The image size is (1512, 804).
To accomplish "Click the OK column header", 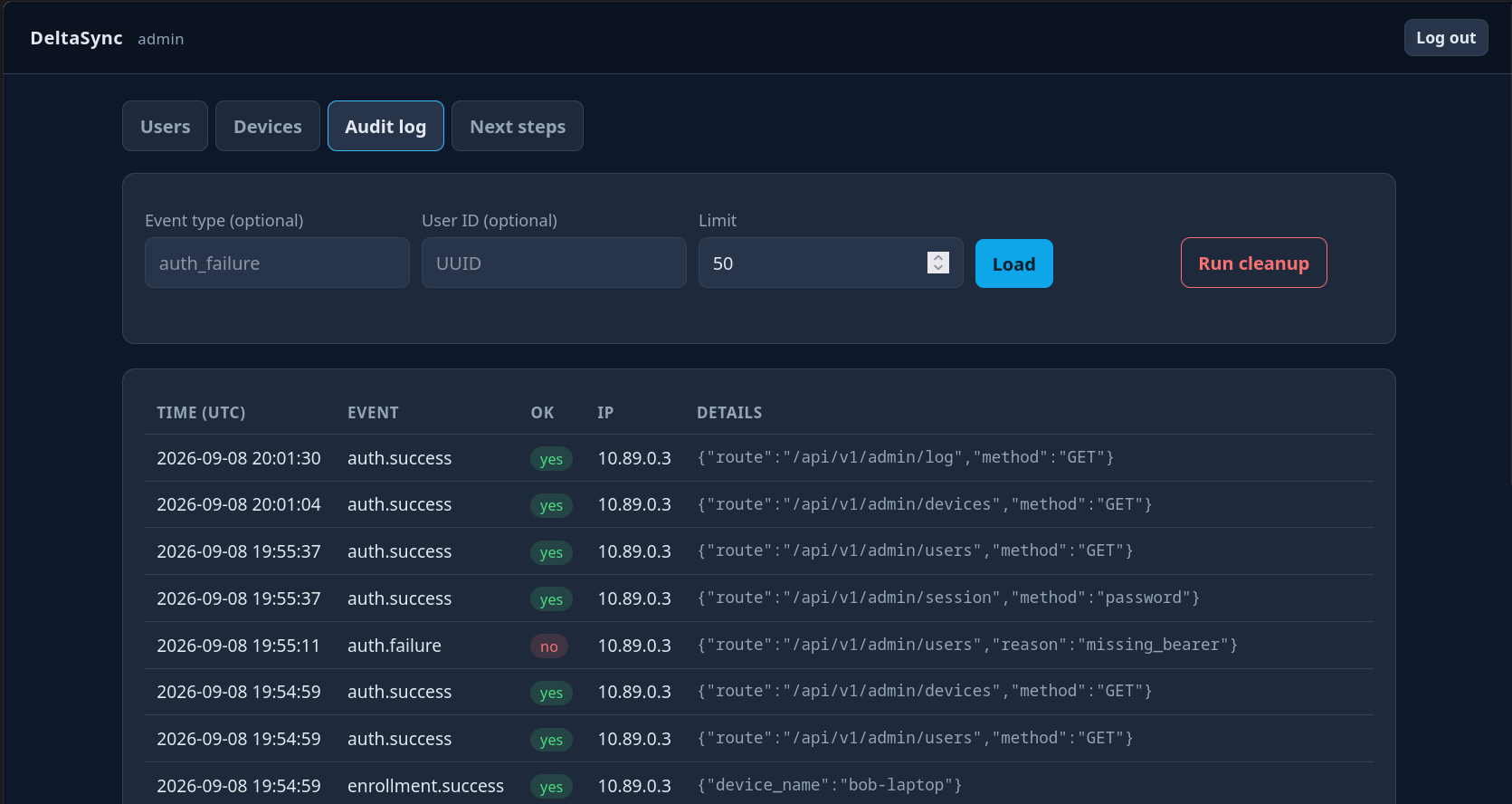I will click(x=542, y=413).
